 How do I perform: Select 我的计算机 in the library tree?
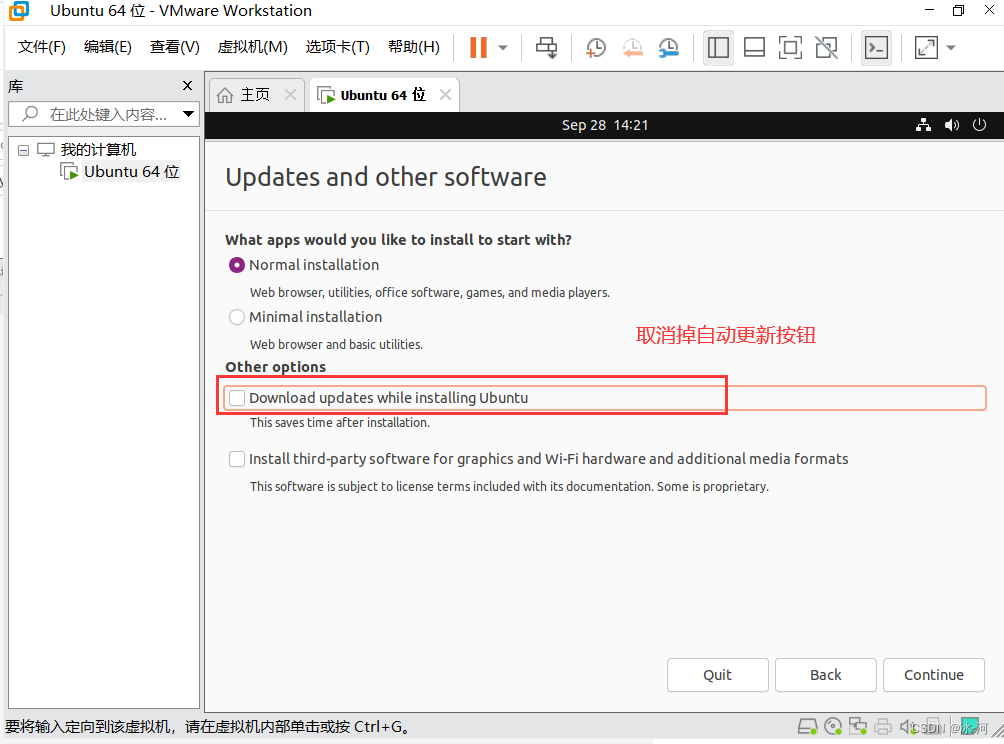pyautogui.click(x=98, y=150)
